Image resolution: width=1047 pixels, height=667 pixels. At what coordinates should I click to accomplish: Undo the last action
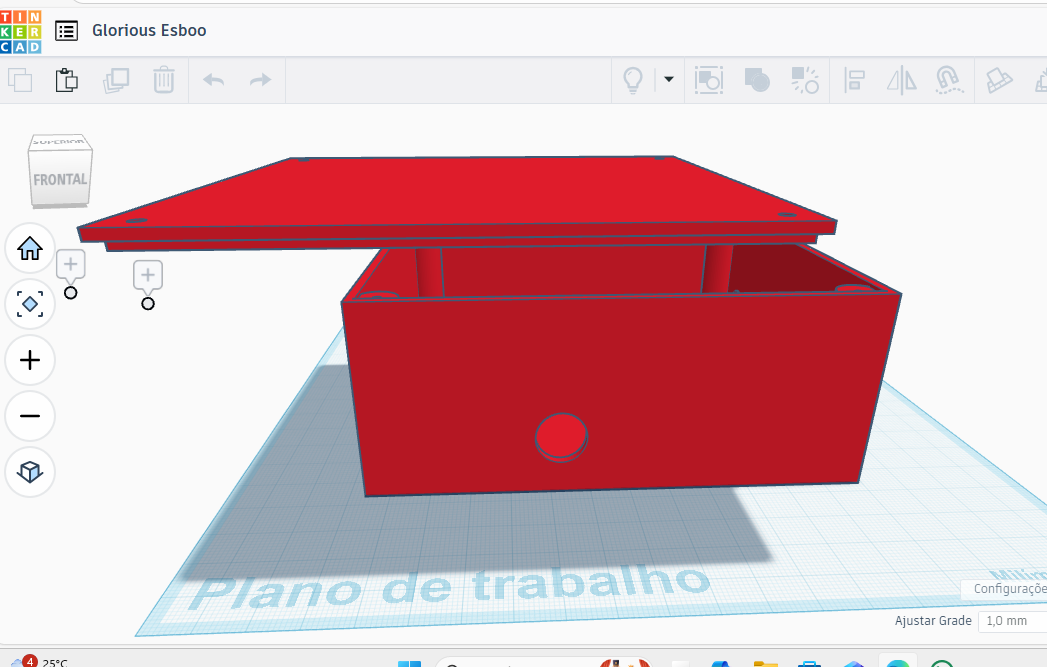point(214,80)
